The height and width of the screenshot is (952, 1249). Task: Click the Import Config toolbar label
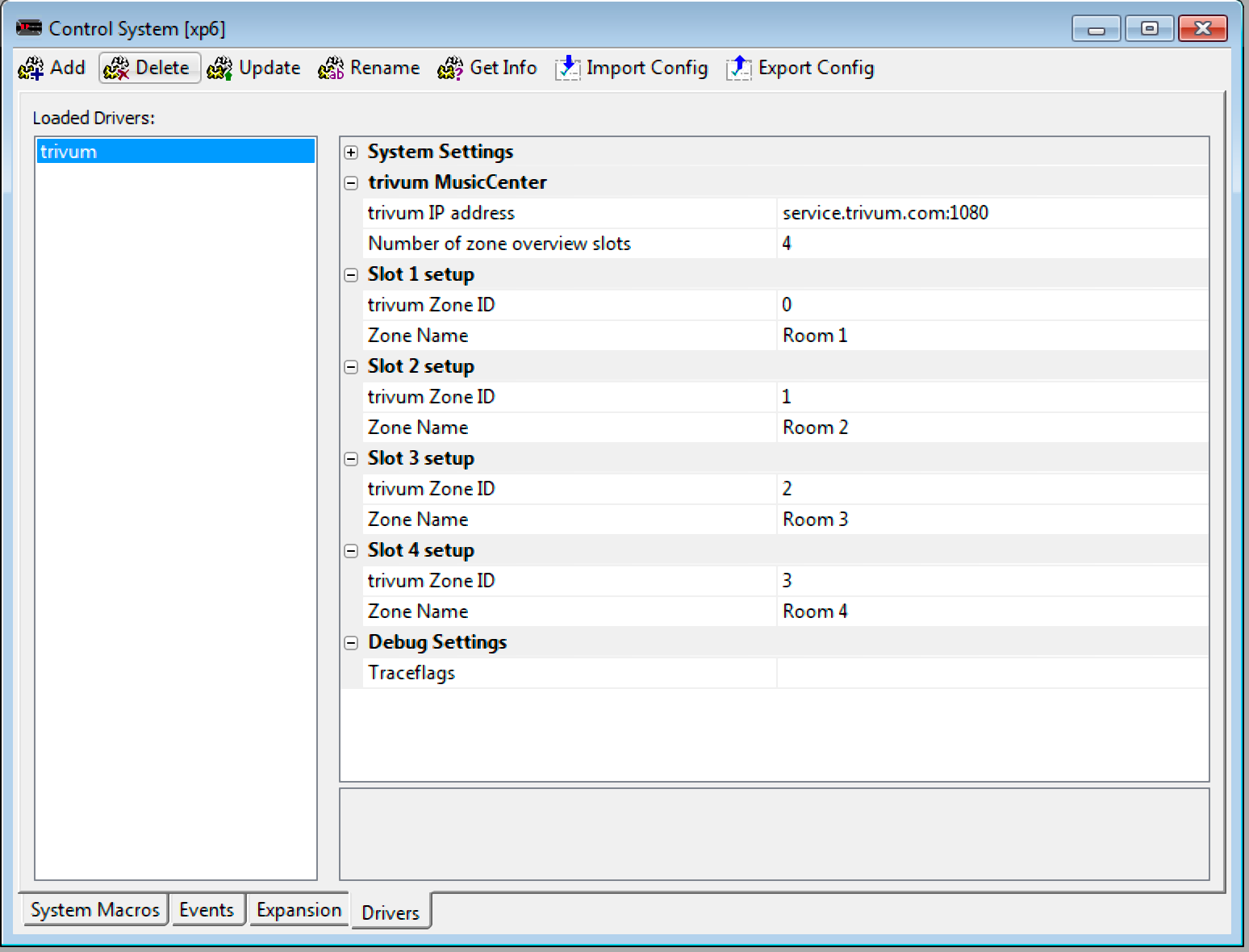647,68
